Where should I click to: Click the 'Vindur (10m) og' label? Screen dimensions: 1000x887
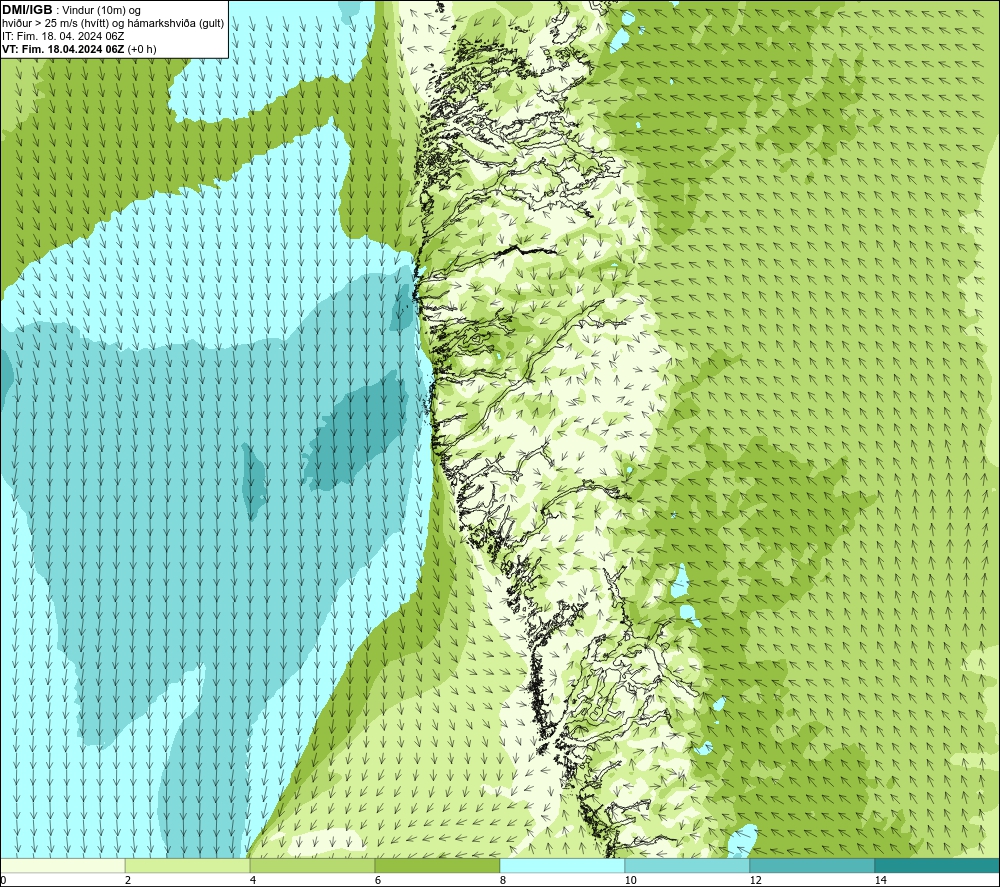101,11
